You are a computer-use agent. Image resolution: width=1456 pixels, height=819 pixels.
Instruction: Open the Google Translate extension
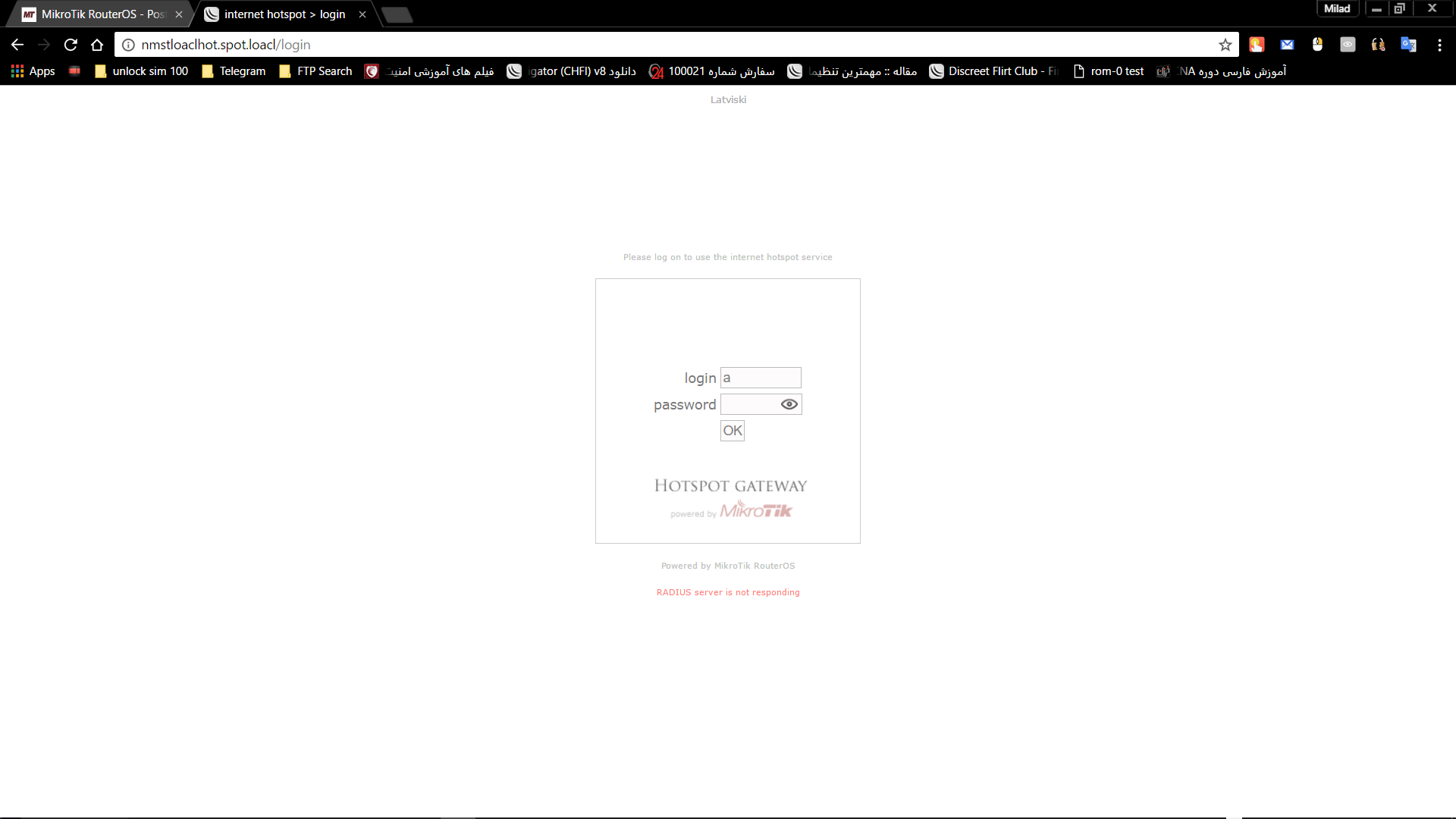tap(1409, 45)
